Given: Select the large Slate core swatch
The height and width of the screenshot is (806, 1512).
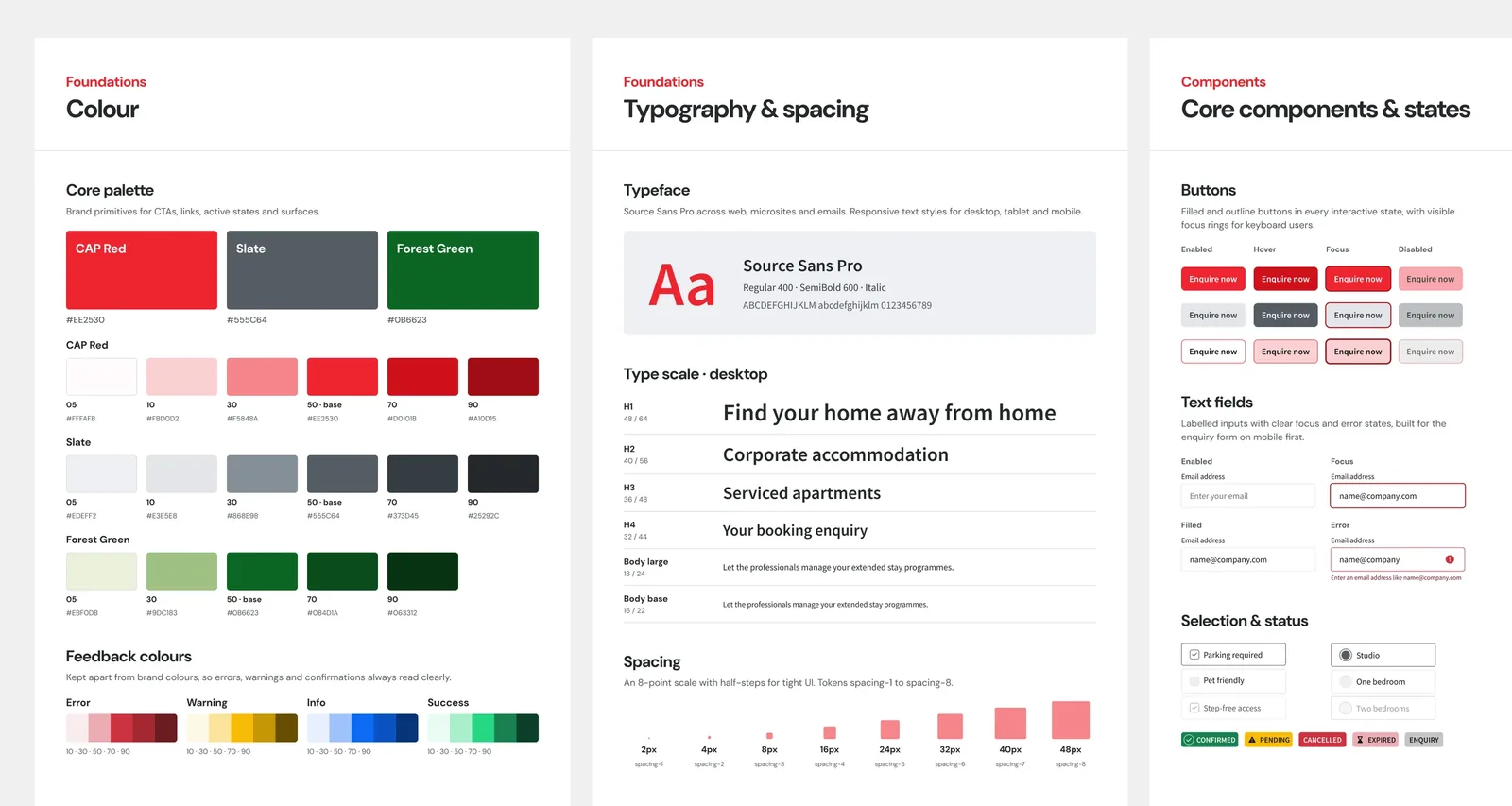Looking at the screenshot, I should pyautogui.click(x=302, y=270).
